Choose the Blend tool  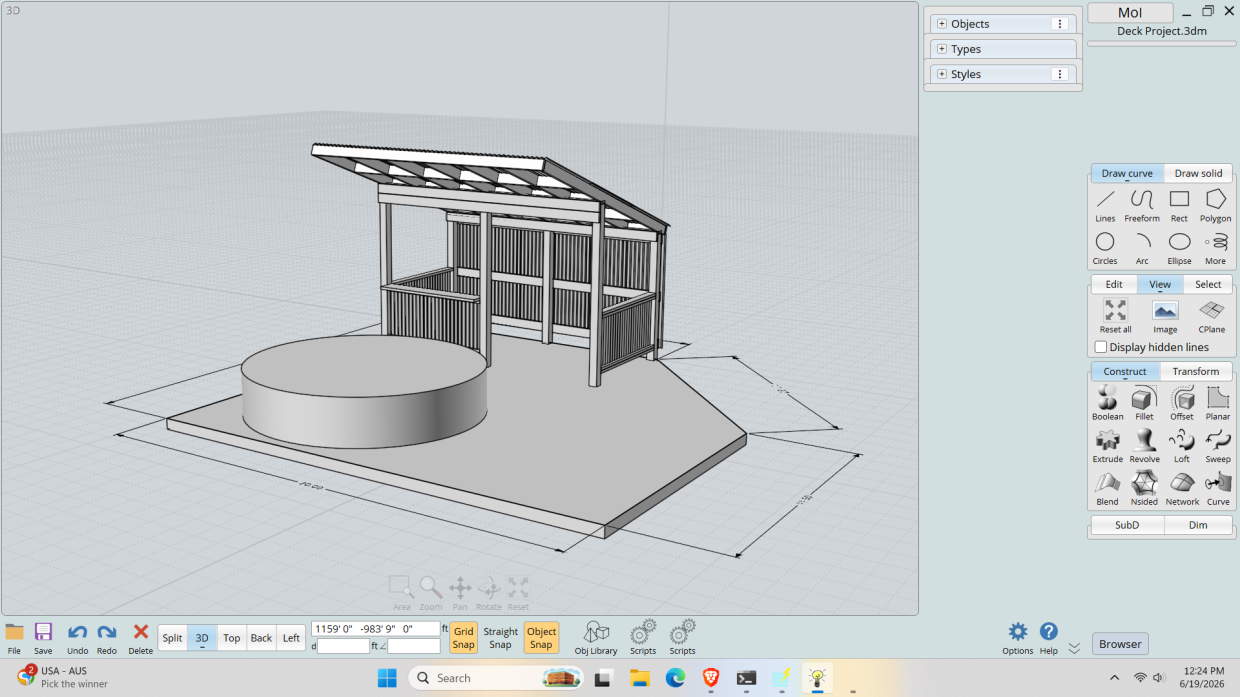click(1107, 489)
